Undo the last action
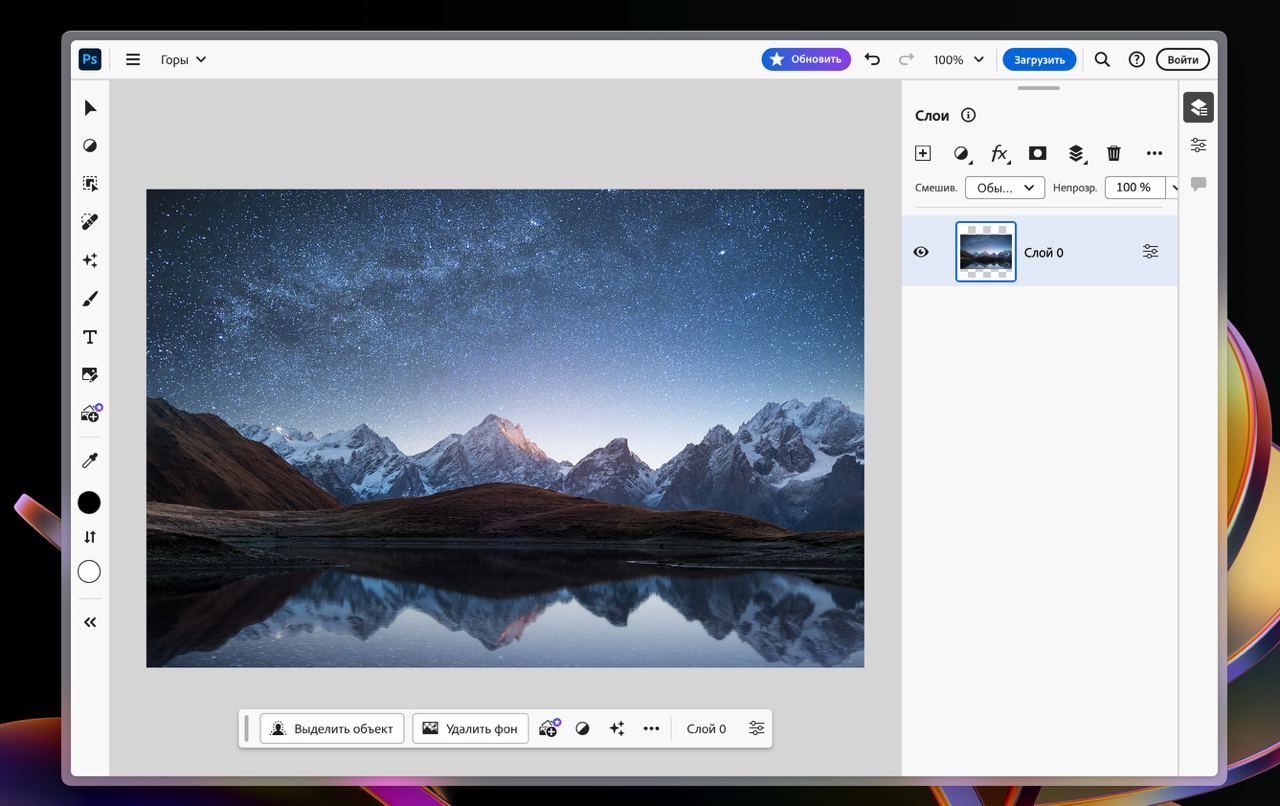1280x806 pixels. tap(872, 59)
